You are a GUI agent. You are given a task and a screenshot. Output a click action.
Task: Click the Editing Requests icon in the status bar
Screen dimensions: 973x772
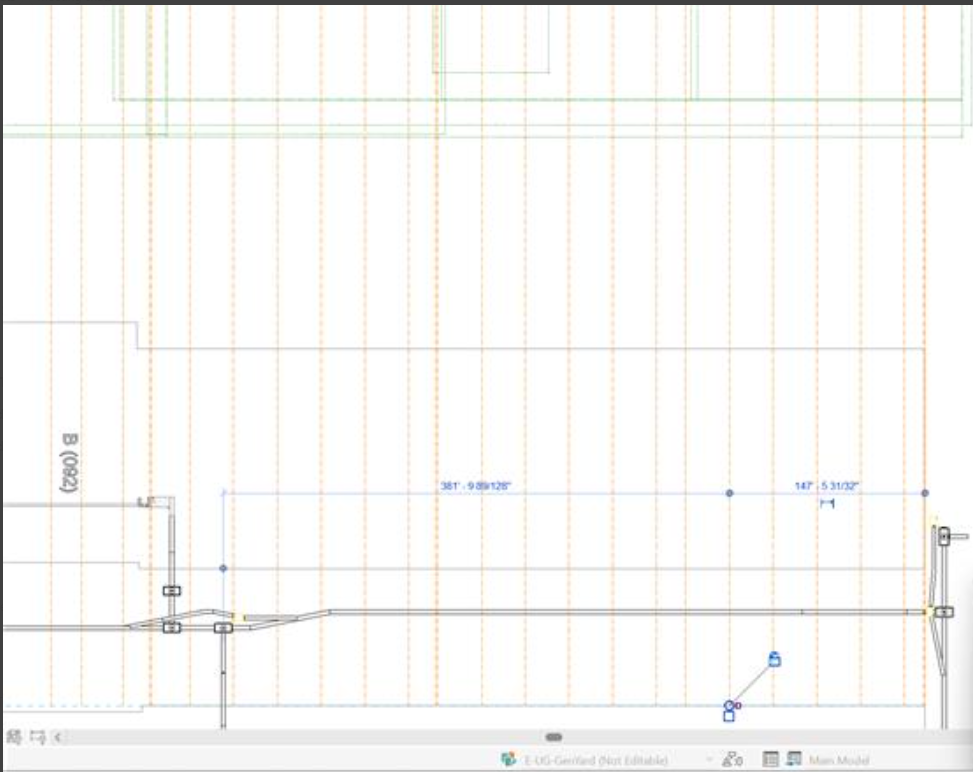coord(732,759)
